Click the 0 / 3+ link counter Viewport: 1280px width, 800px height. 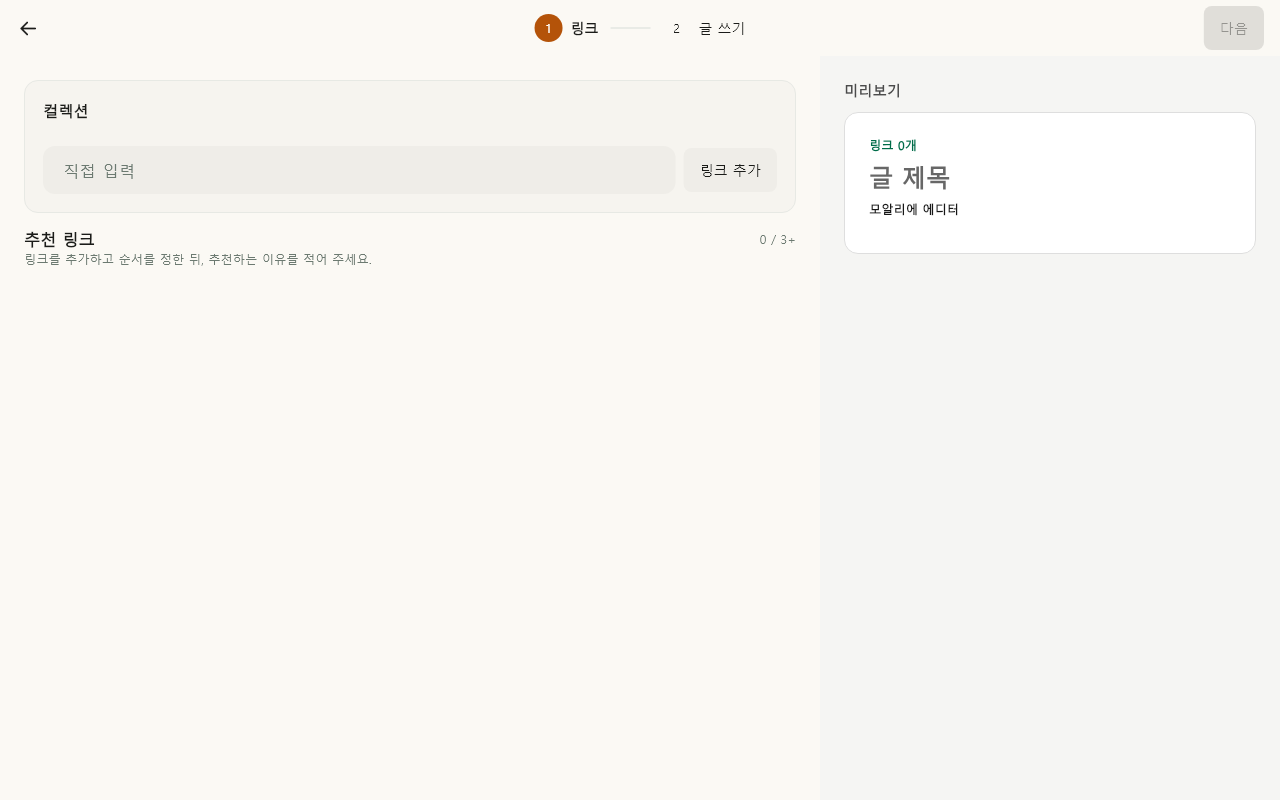click(x=777, y=240)
